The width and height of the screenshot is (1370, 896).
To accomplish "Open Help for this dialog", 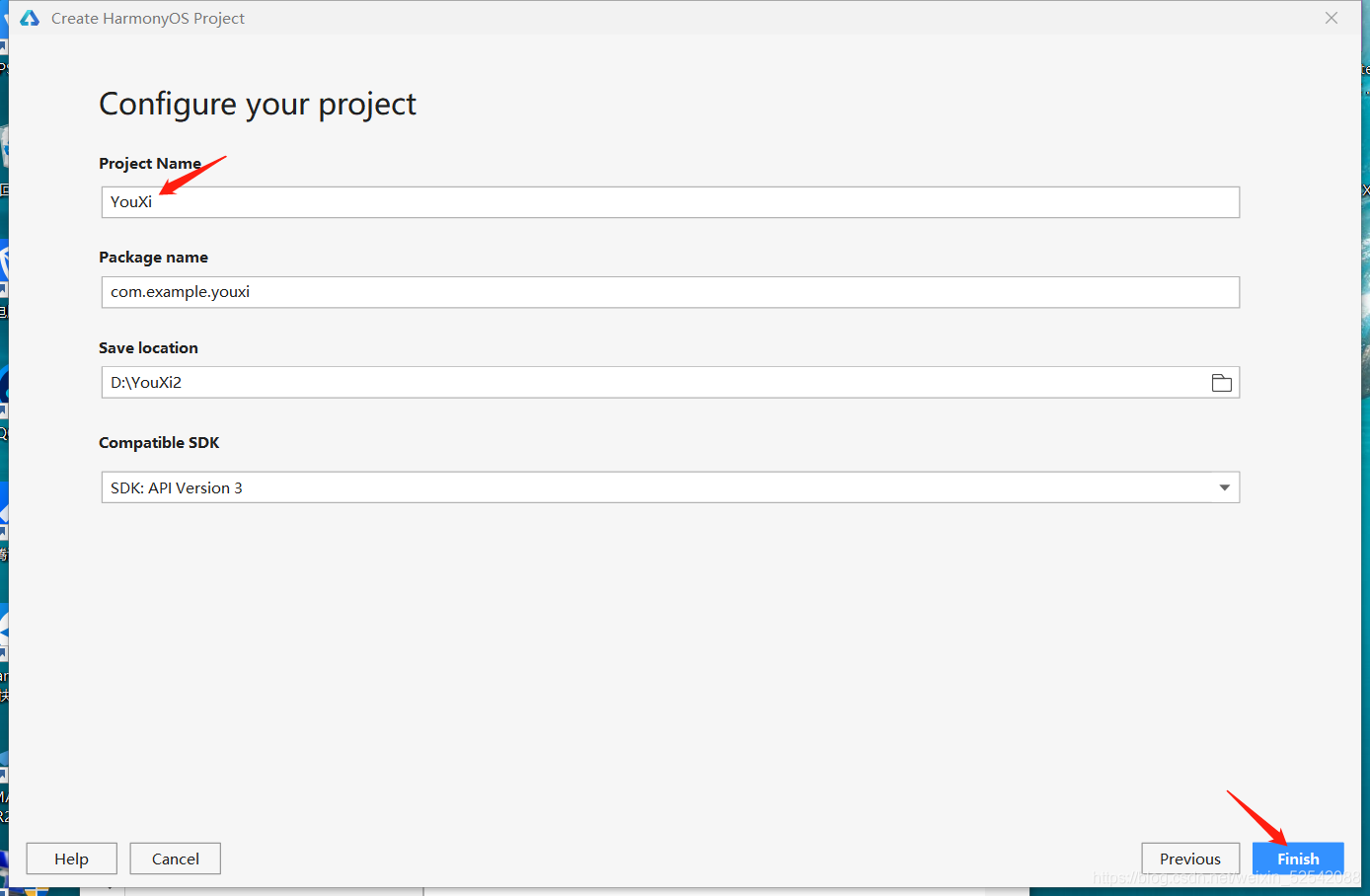I will 71,859.
